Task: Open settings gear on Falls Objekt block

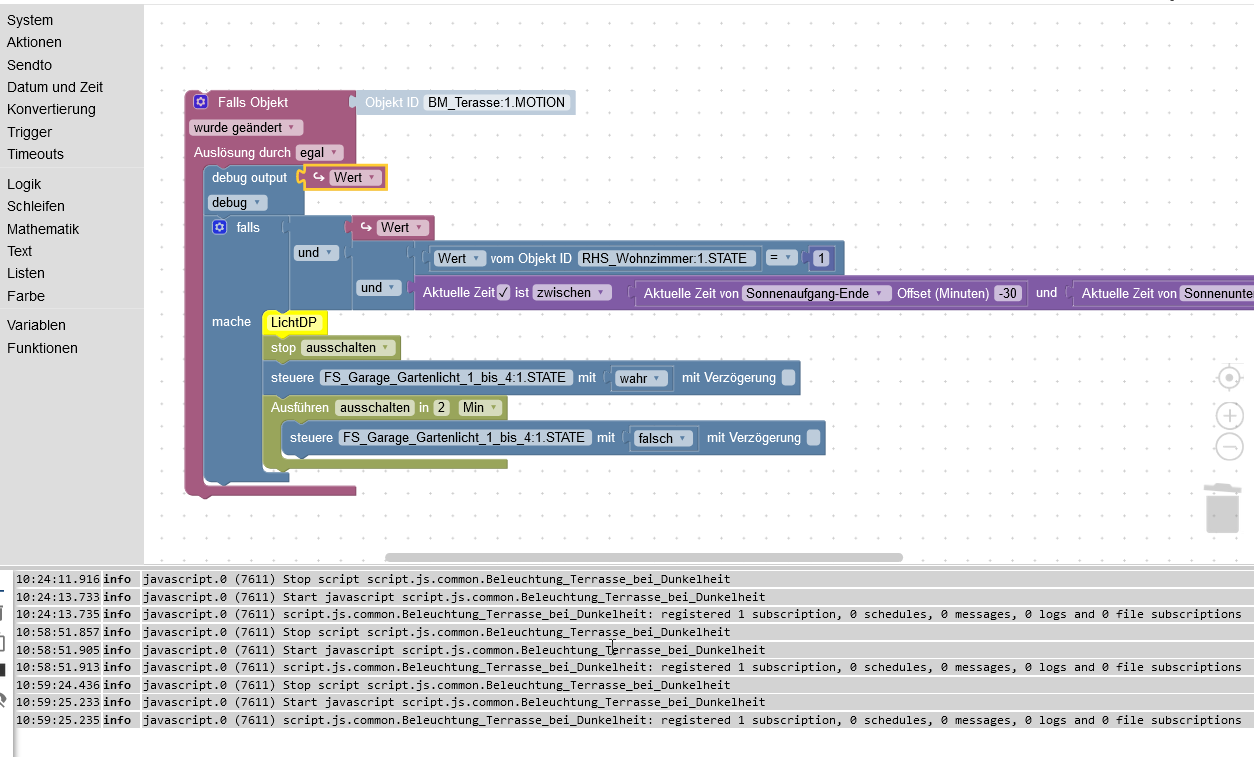Action: click(200, 102)
